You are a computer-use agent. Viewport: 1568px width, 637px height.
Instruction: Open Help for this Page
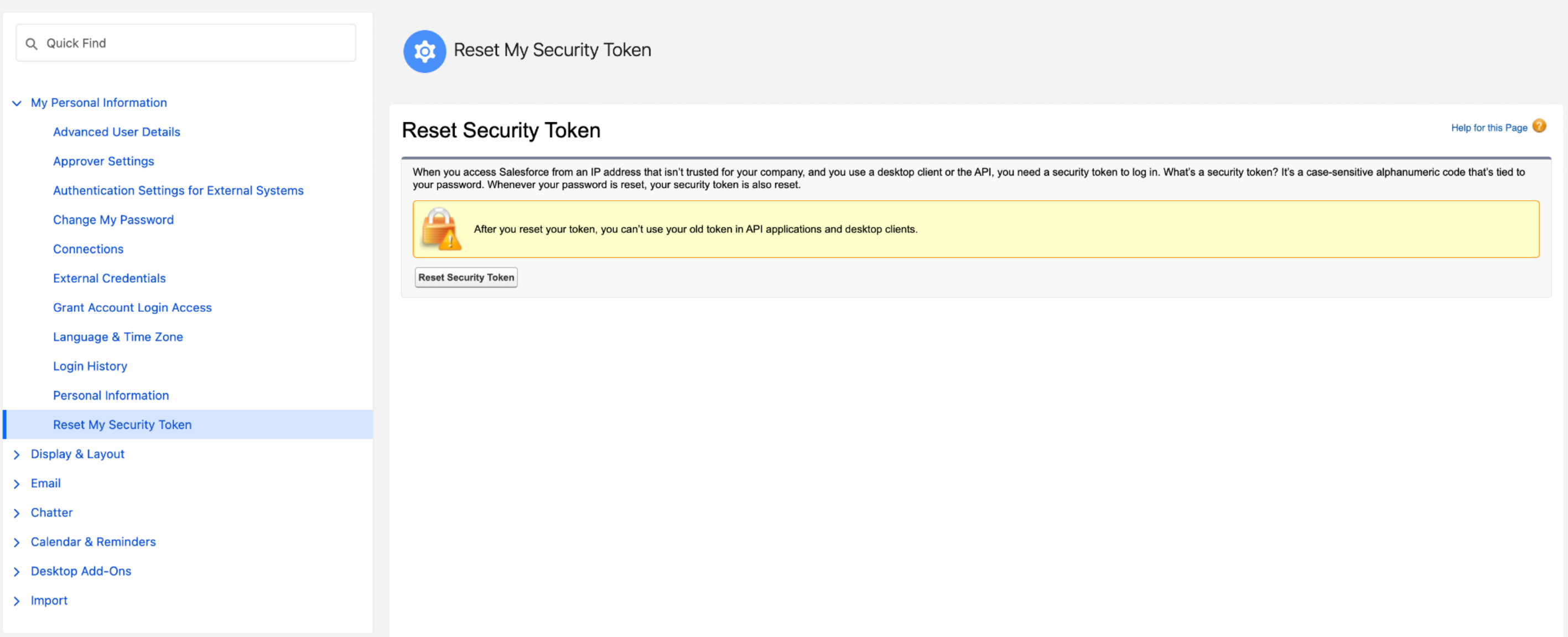(1489, 127)
